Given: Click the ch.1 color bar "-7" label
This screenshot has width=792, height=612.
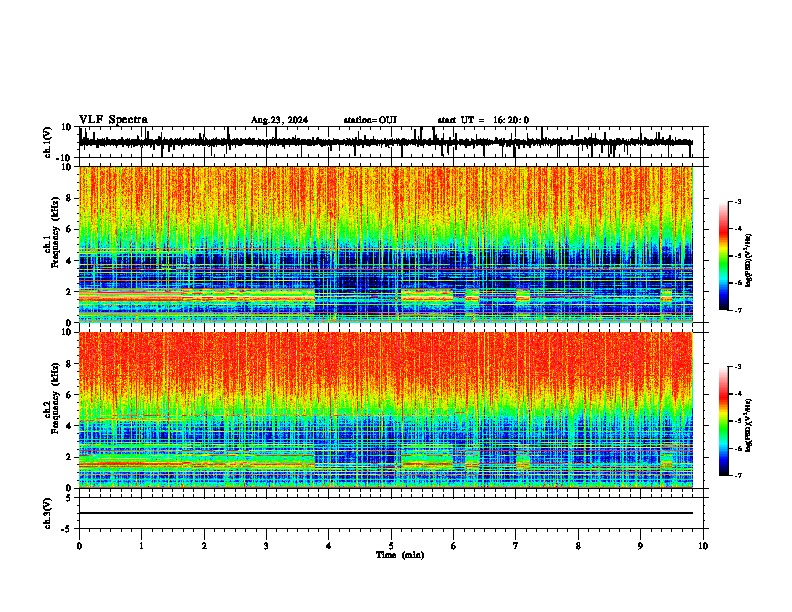Looking at the screenshot, I should (738, 310).
